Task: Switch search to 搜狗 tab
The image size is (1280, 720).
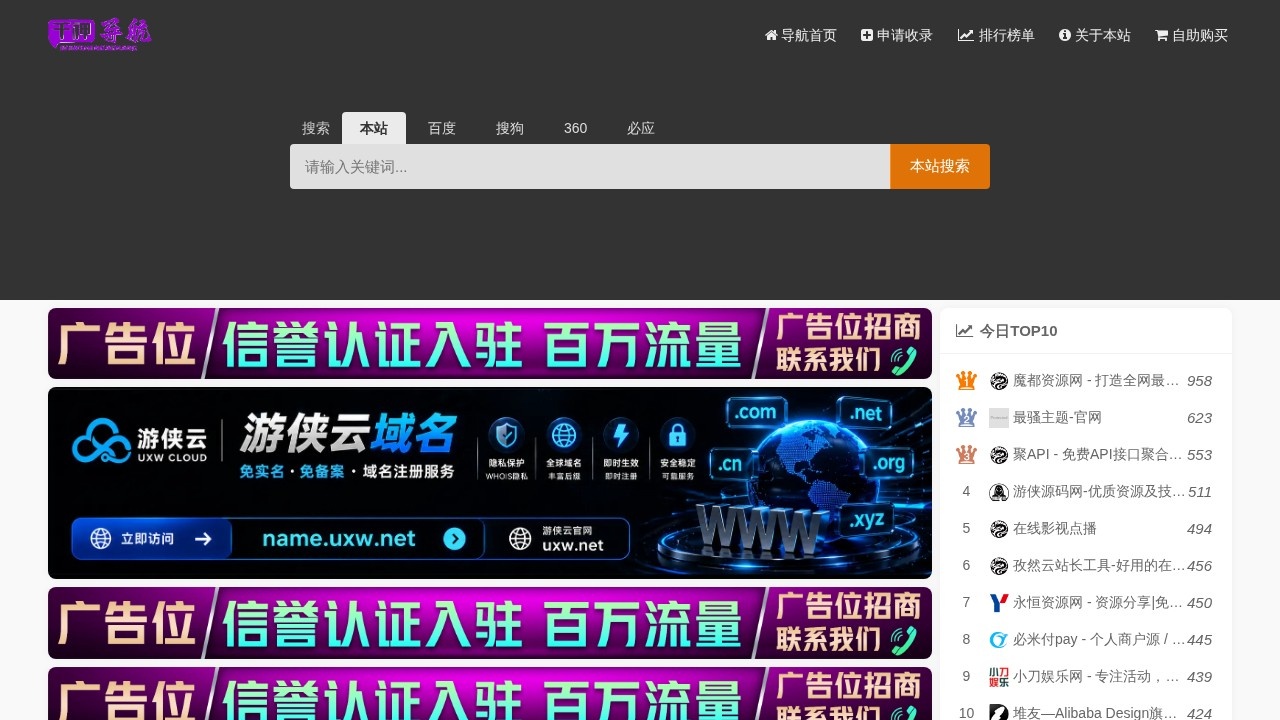Action: pos(510,128)
